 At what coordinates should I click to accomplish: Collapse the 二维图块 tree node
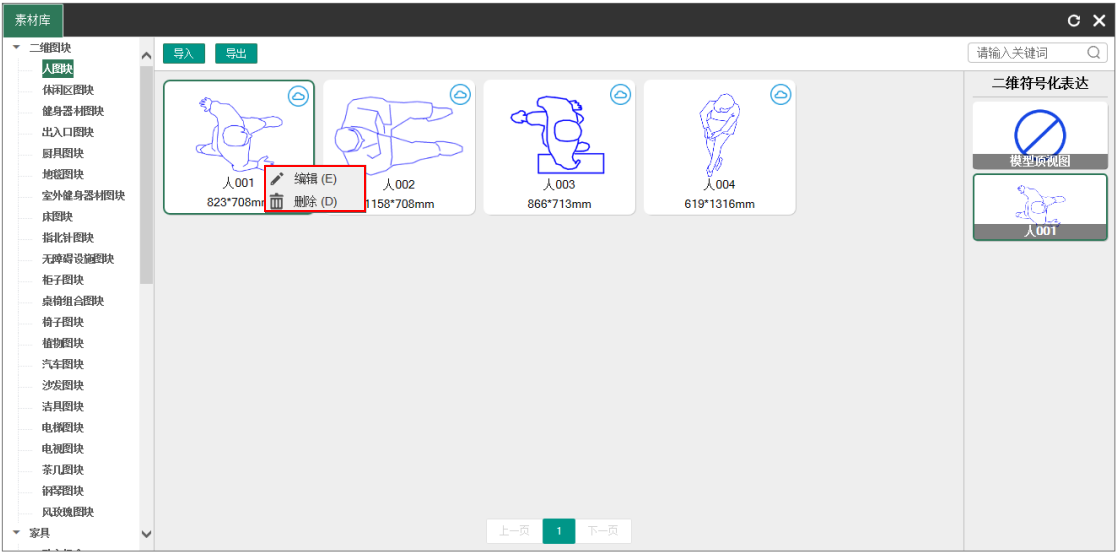click(16, 48)
